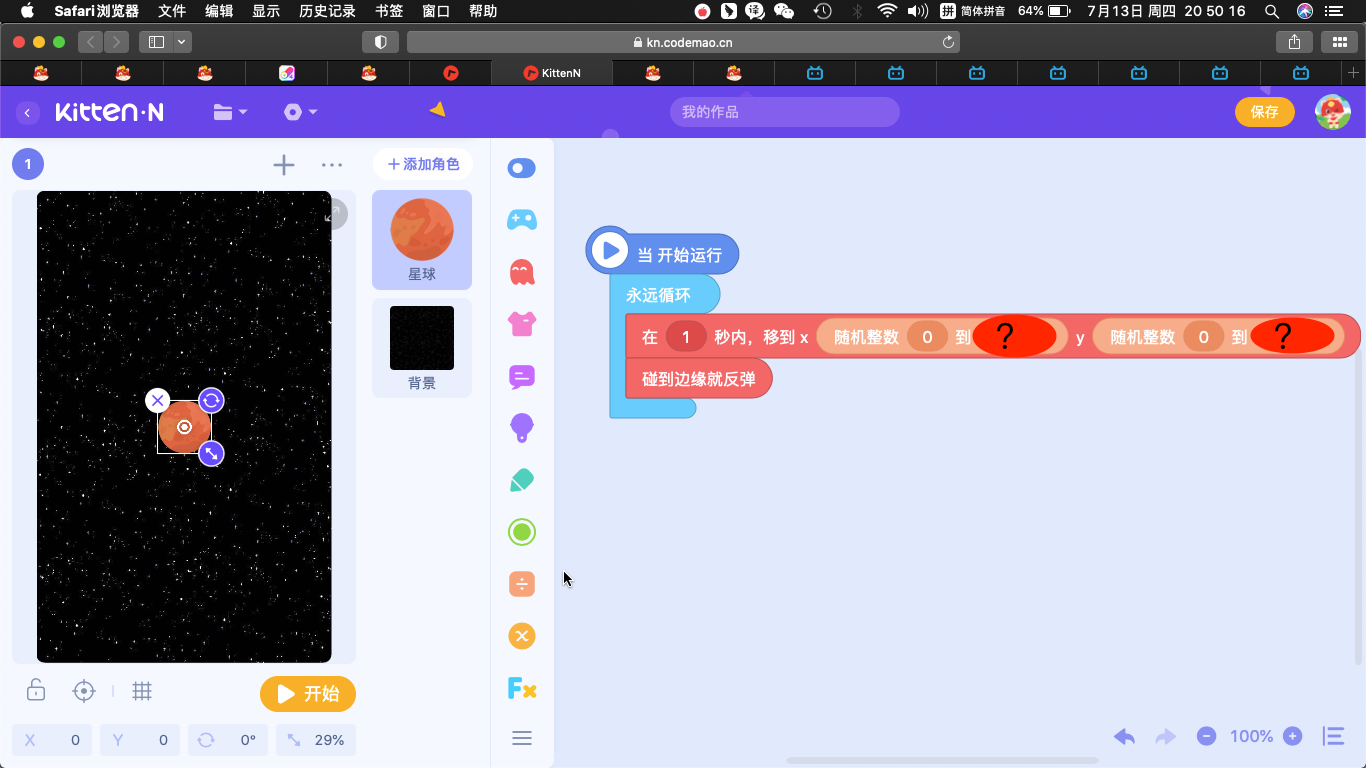Screen dimensions: 1366x768
Task: Open the events block category toggle icon
Action: pyautogui.click(x=522, y=168)
